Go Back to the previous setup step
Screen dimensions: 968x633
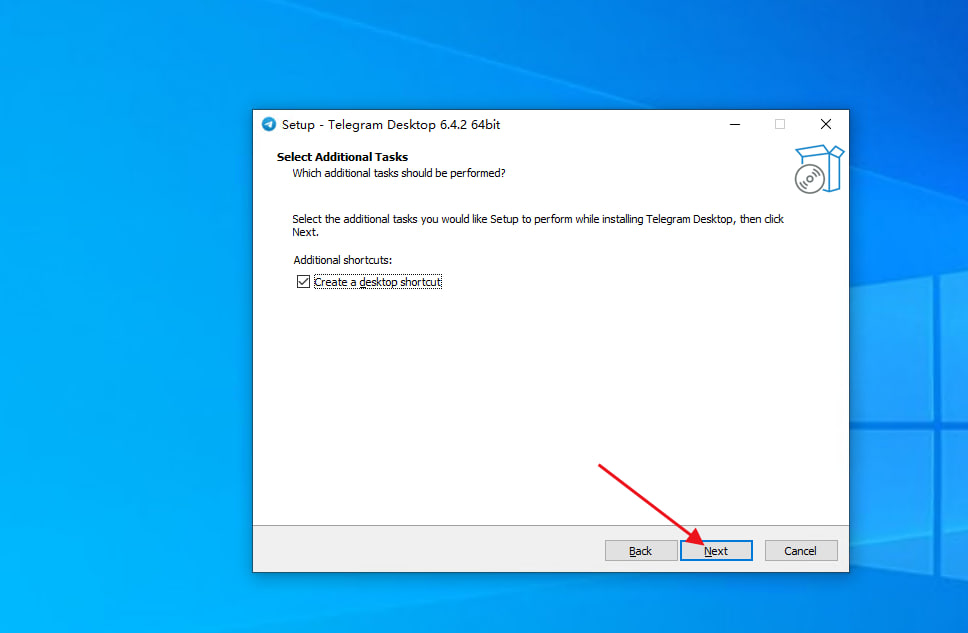click(640, 551)
